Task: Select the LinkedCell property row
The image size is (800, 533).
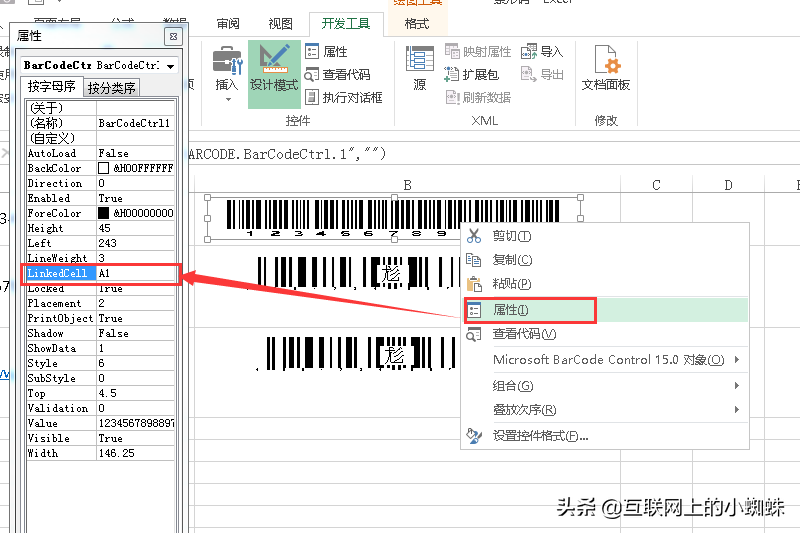Action: click(x=101, y=273)
